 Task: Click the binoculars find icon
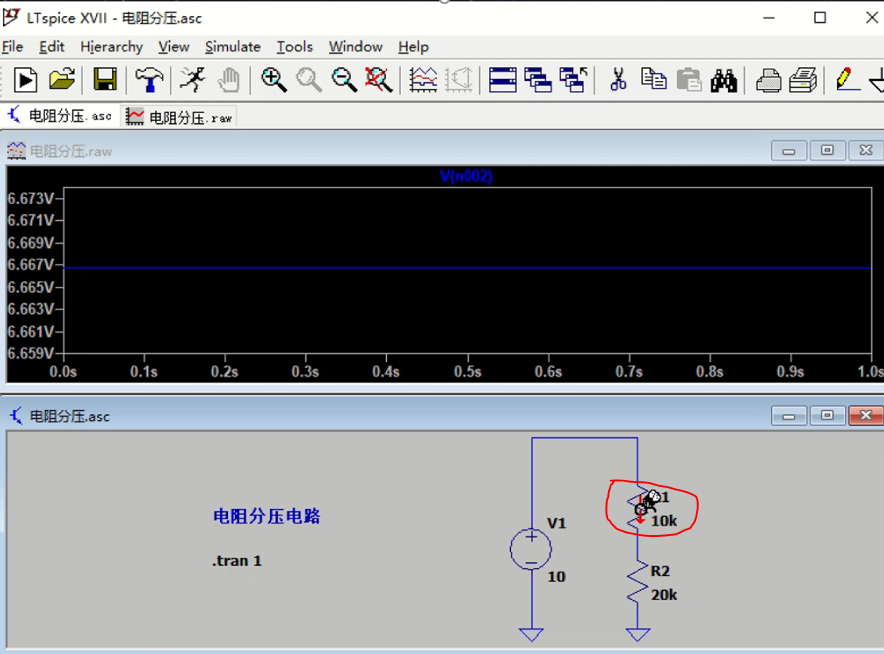[x=724, y=80]
